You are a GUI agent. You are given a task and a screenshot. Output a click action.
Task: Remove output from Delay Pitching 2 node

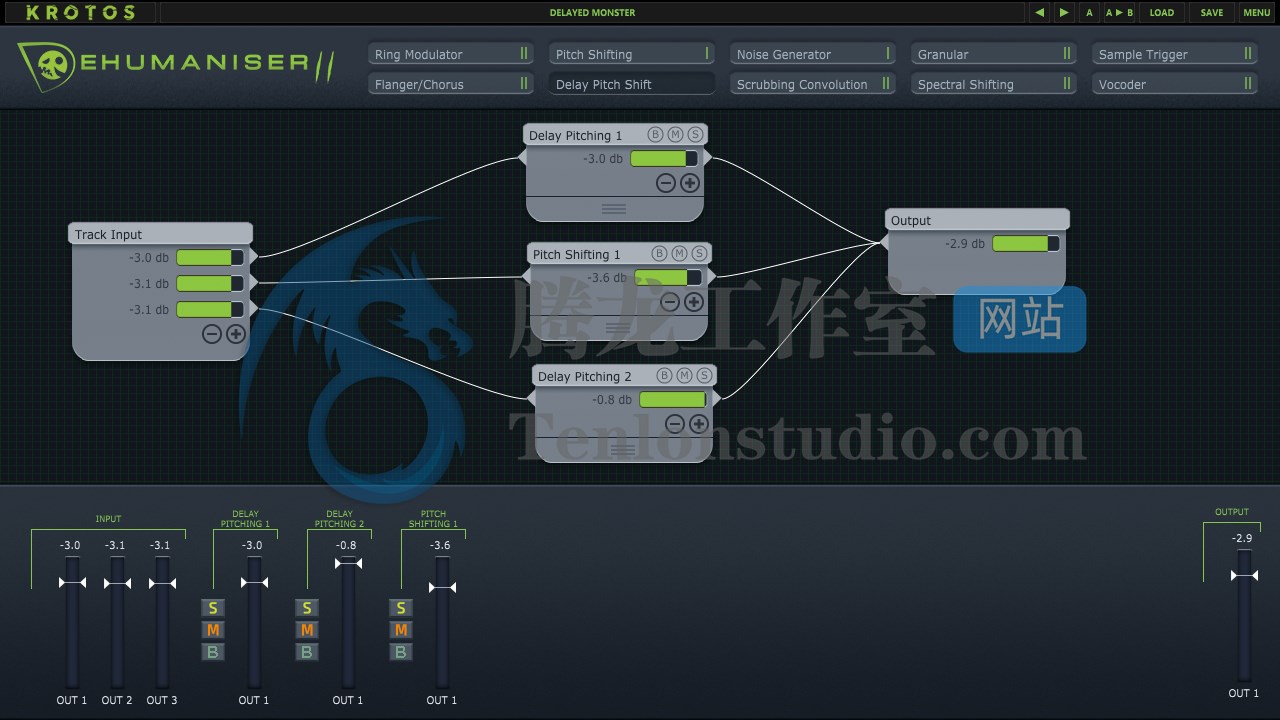tap(675, 424)
